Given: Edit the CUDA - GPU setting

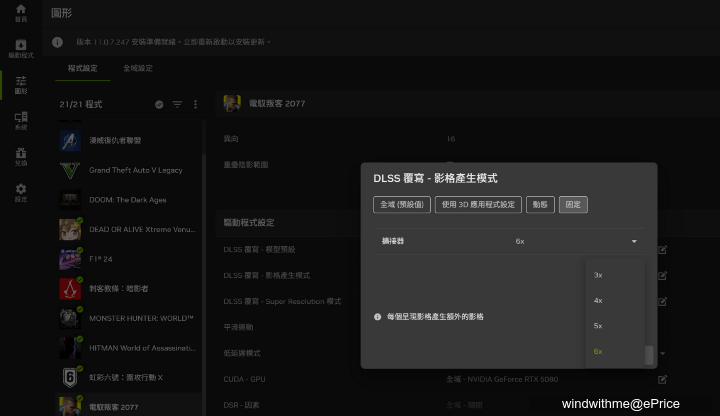Looking at the screenshot, I should coord(662,379).
